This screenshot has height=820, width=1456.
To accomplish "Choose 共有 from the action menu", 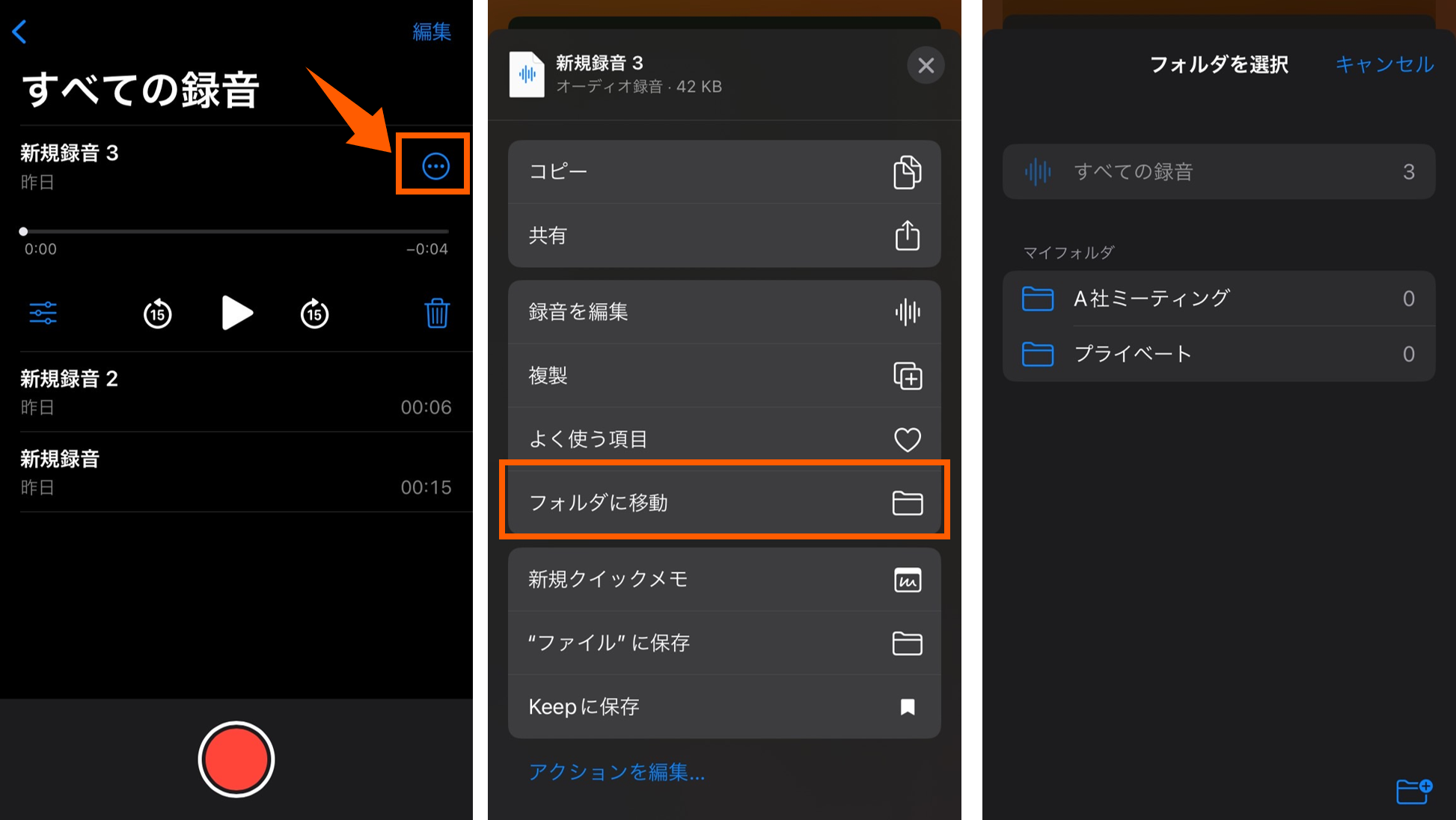I will point(724,236).
